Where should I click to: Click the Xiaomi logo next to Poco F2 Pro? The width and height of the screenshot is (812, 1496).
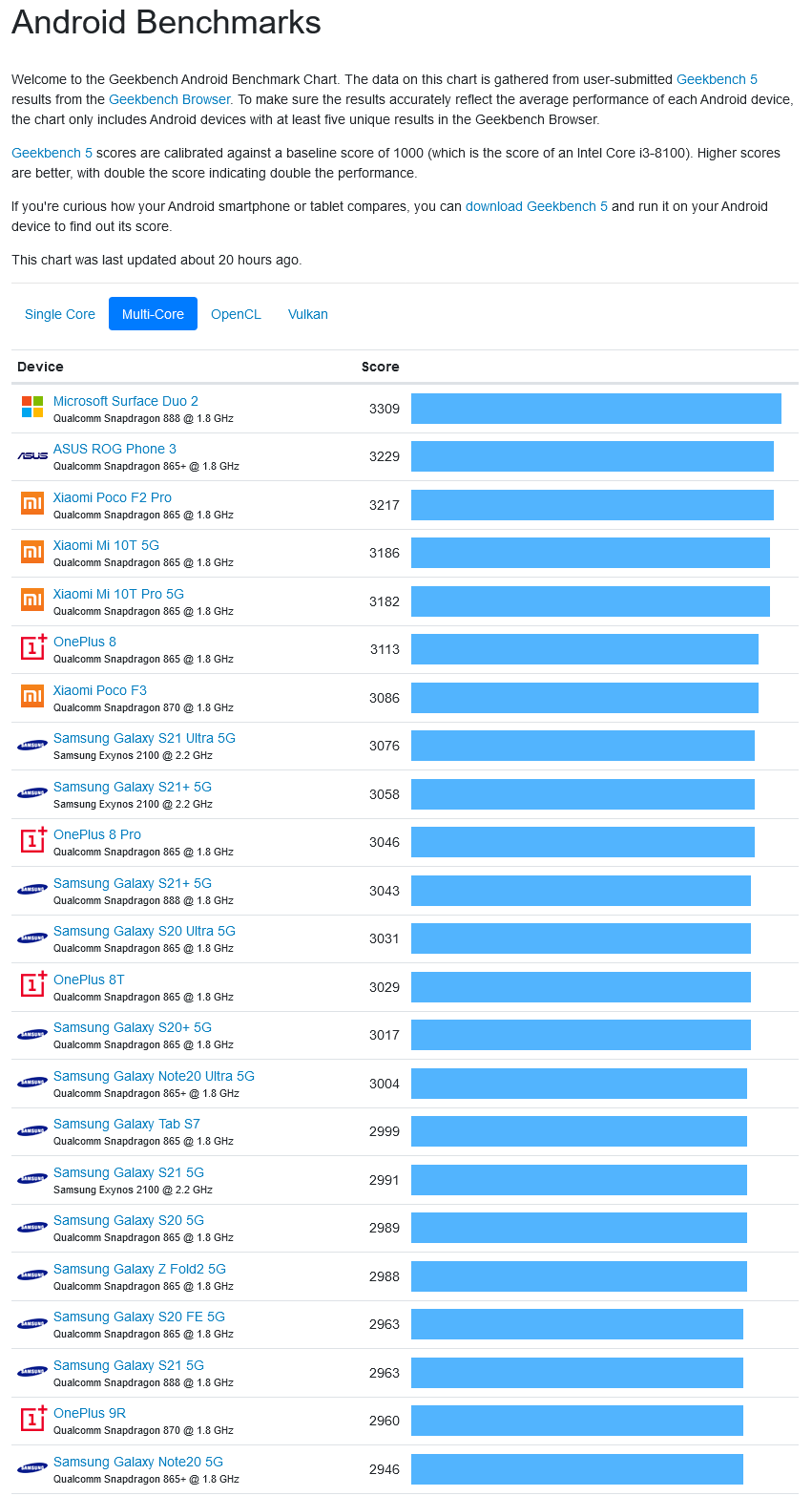tap(32, 504)
